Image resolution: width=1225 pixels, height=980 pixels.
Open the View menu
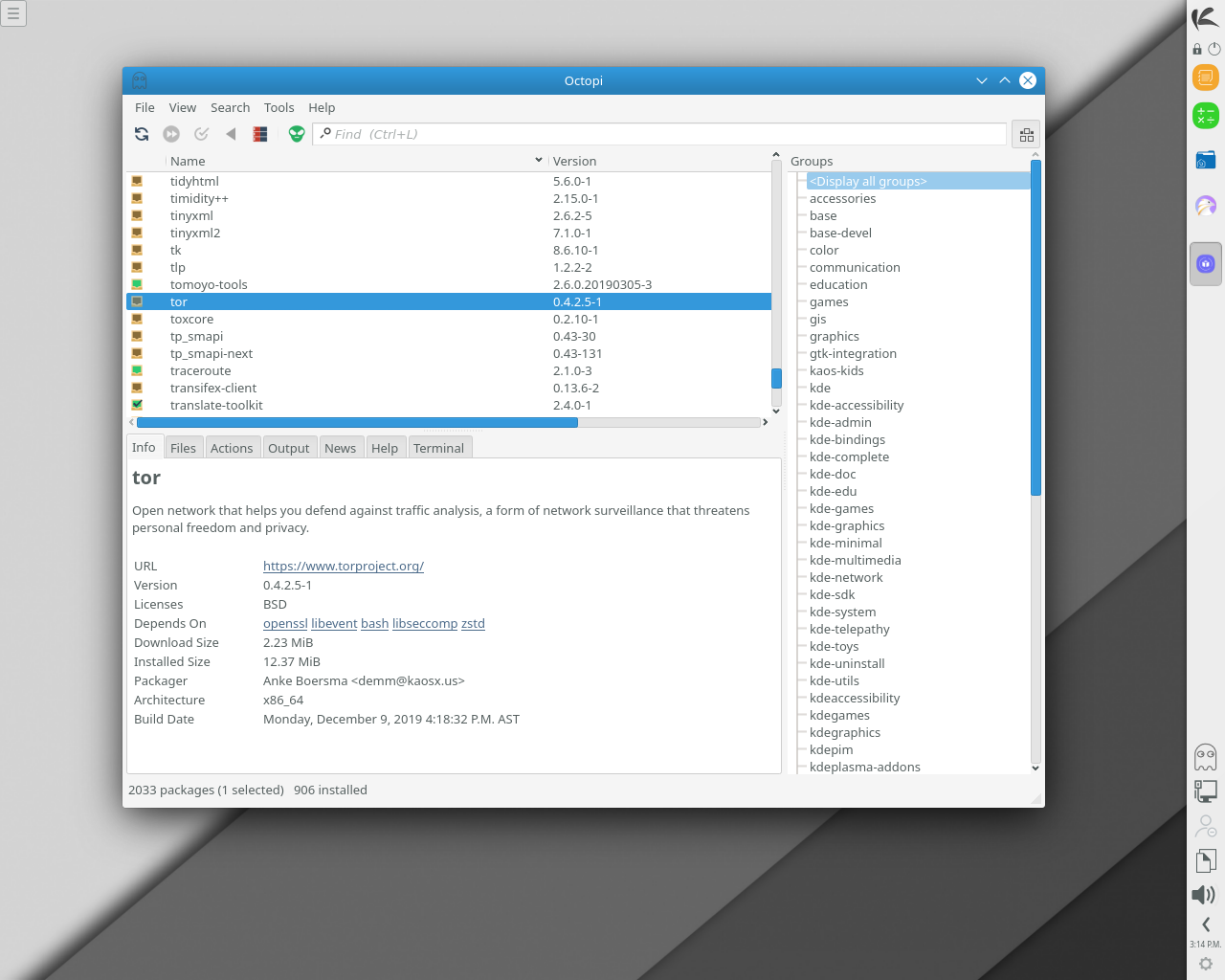(183, 107)
